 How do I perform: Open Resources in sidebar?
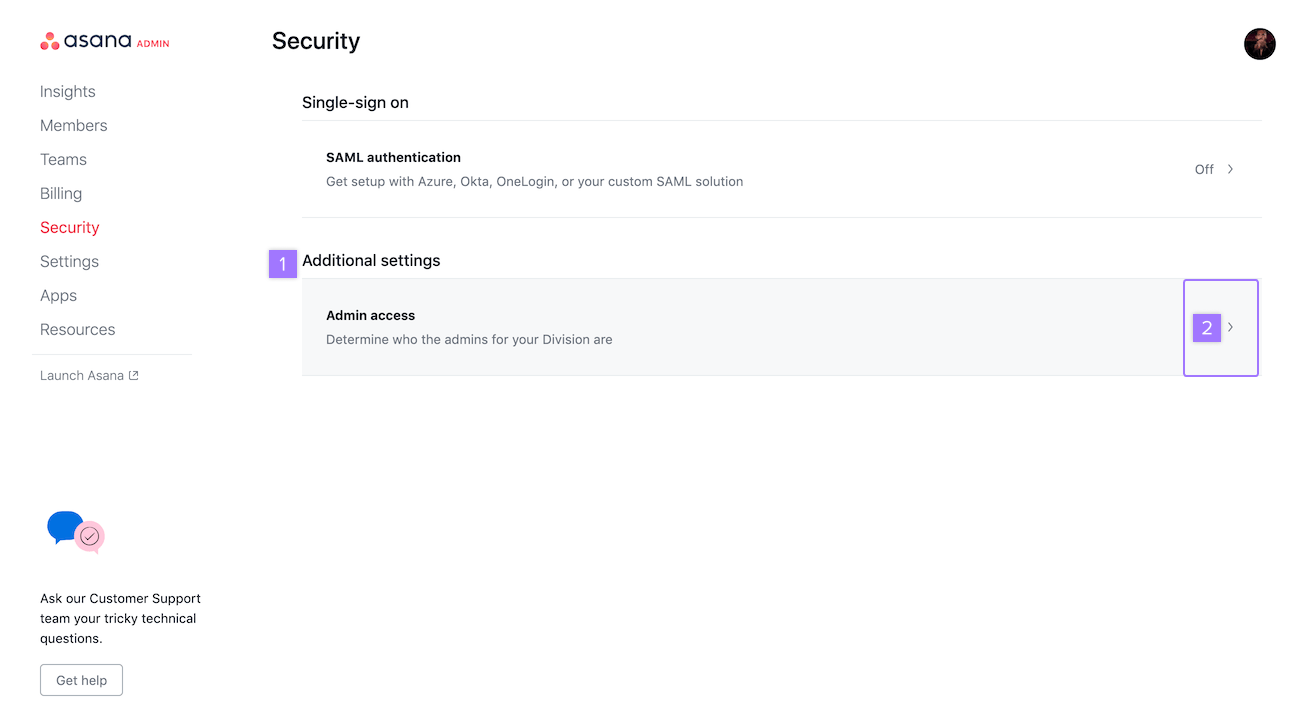77,330
